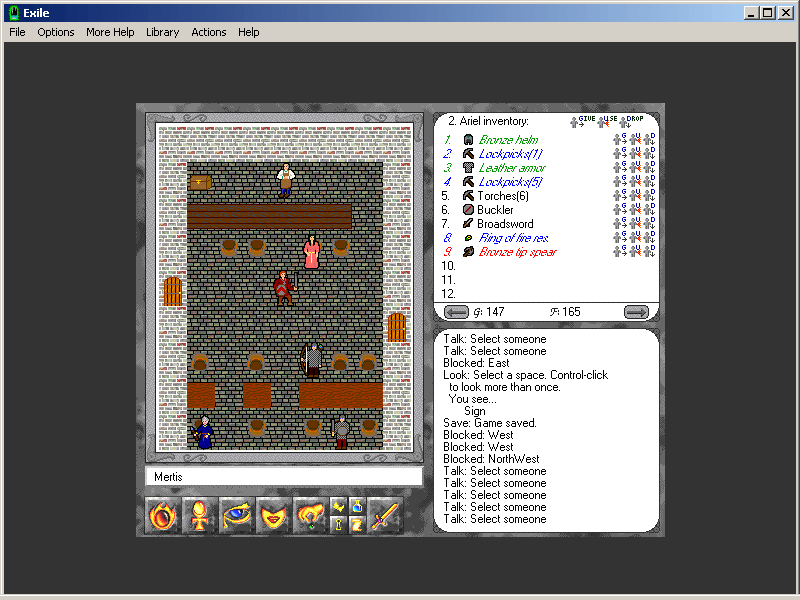Screen dimensions: 800x600
Task: Click the Ring of fire res ring icon
Action: coord(468,238)
